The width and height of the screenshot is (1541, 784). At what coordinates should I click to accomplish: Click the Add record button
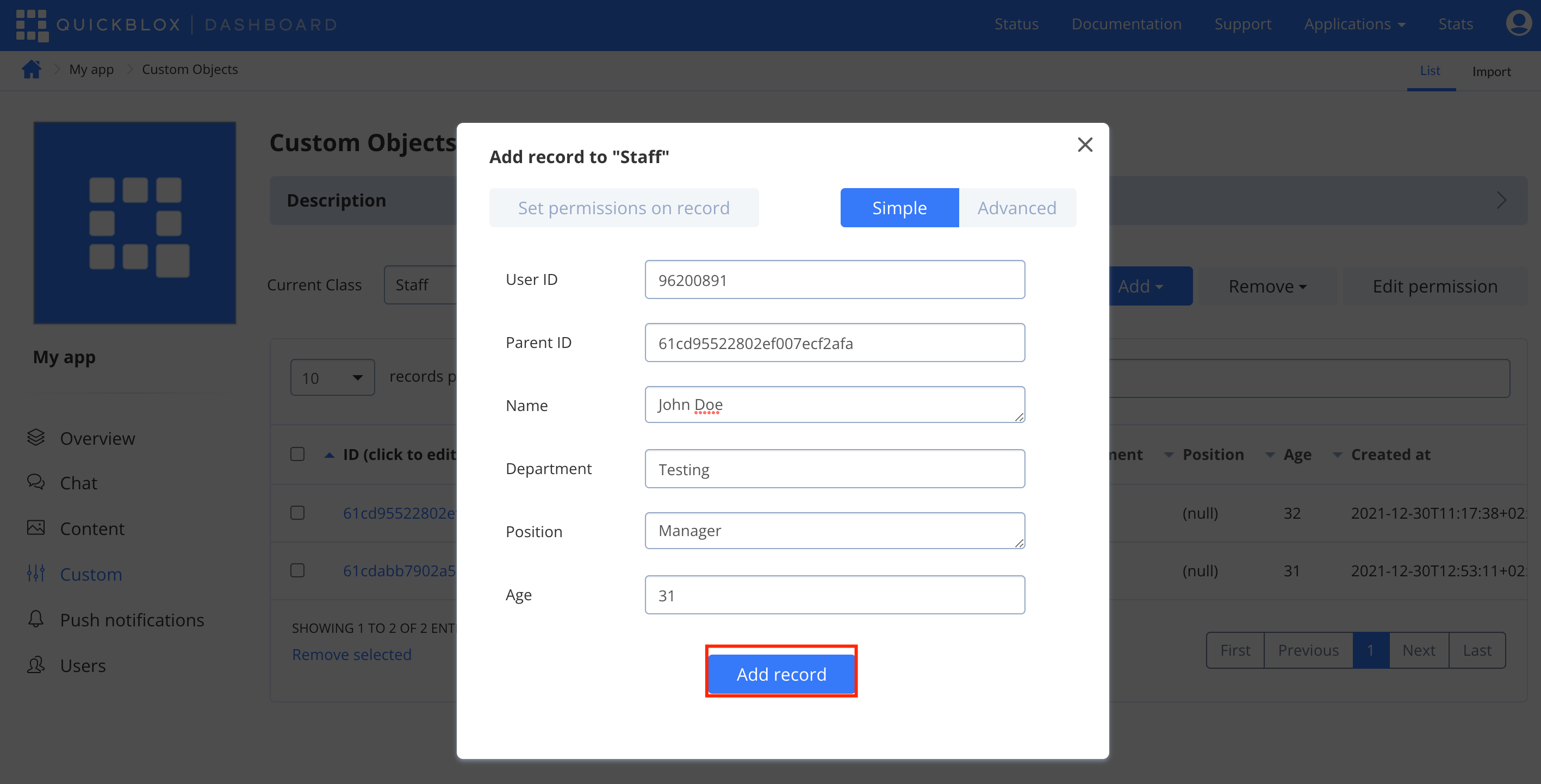781,674
